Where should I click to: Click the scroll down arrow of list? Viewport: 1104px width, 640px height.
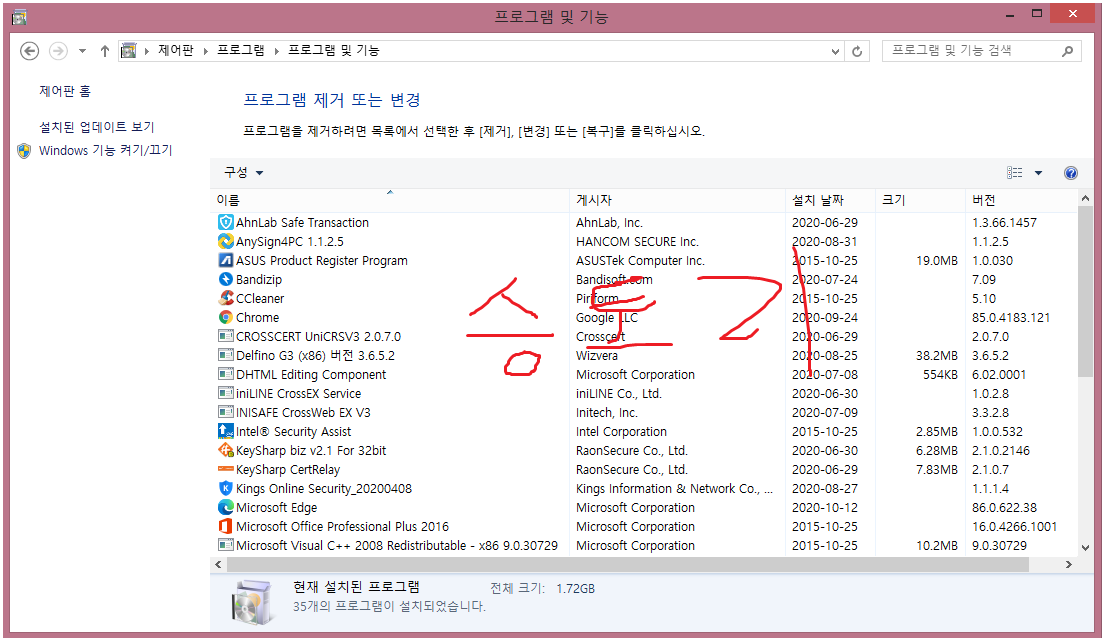pos(1085,548)
